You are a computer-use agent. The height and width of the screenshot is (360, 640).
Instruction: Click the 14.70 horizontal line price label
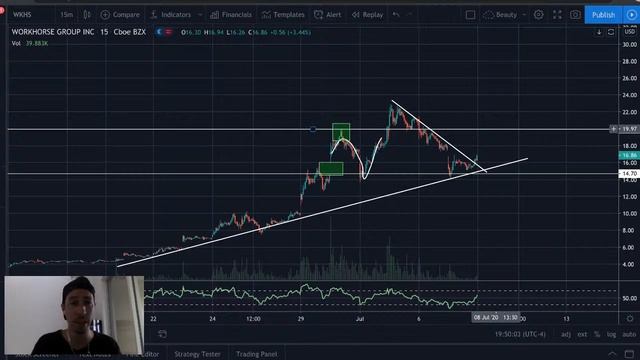(629, 173)
